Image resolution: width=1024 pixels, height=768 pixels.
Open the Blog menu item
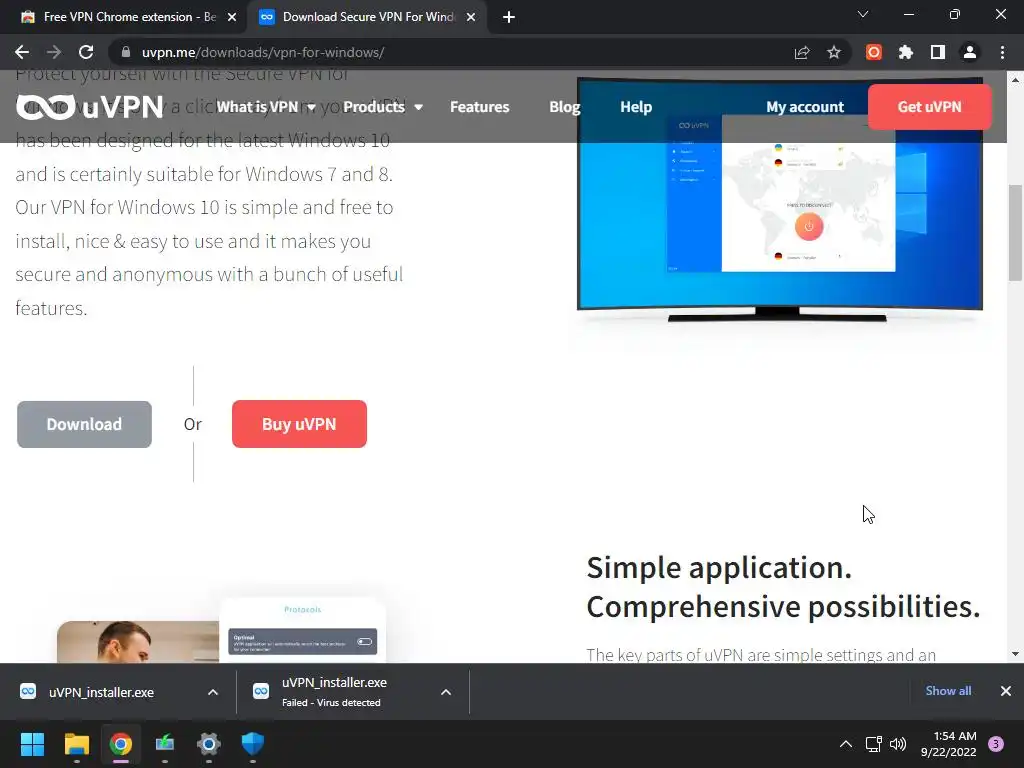point(564,106)
